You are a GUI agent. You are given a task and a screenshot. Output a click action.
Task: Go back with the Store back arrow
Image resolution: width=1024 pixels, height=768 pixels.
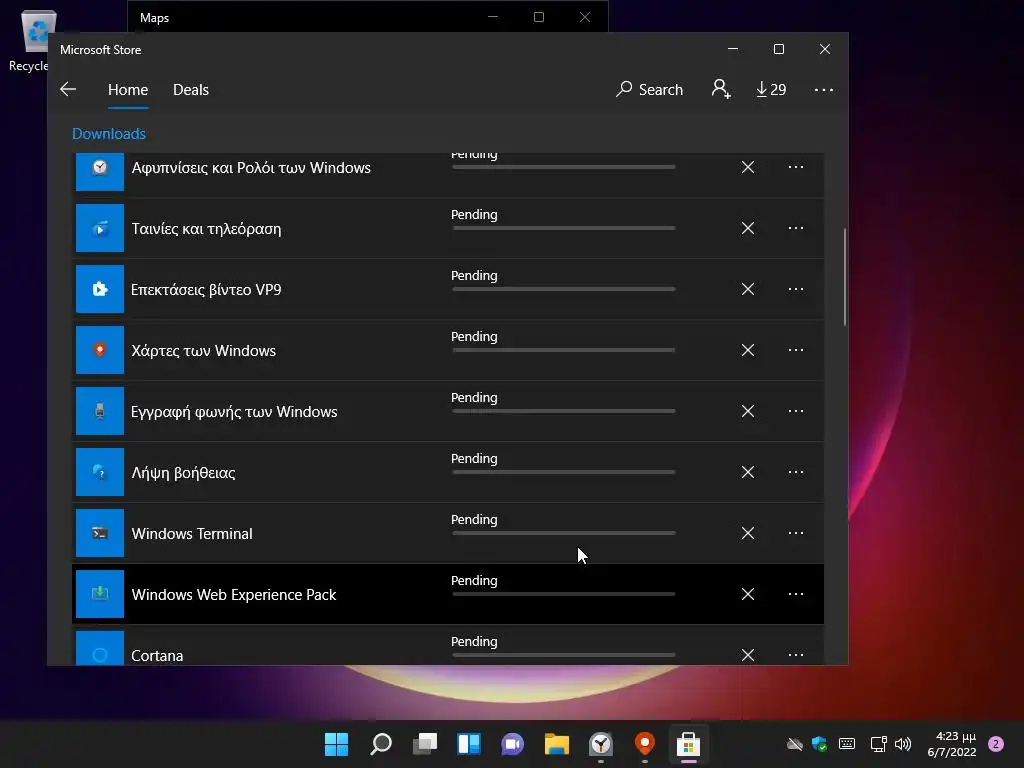coord(68,89)
